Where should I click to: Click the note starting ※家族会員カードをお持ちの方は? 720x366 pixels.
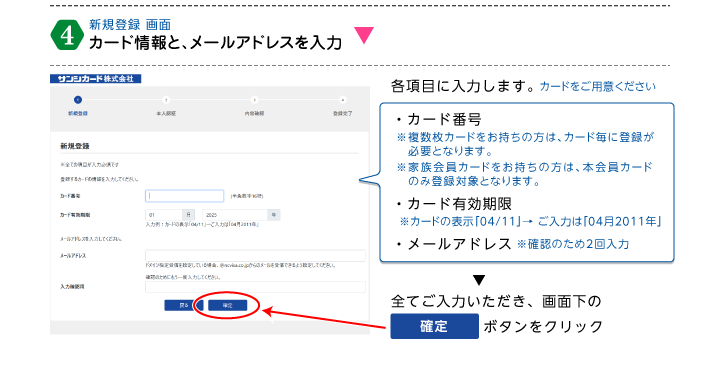[x=524, y=174]
